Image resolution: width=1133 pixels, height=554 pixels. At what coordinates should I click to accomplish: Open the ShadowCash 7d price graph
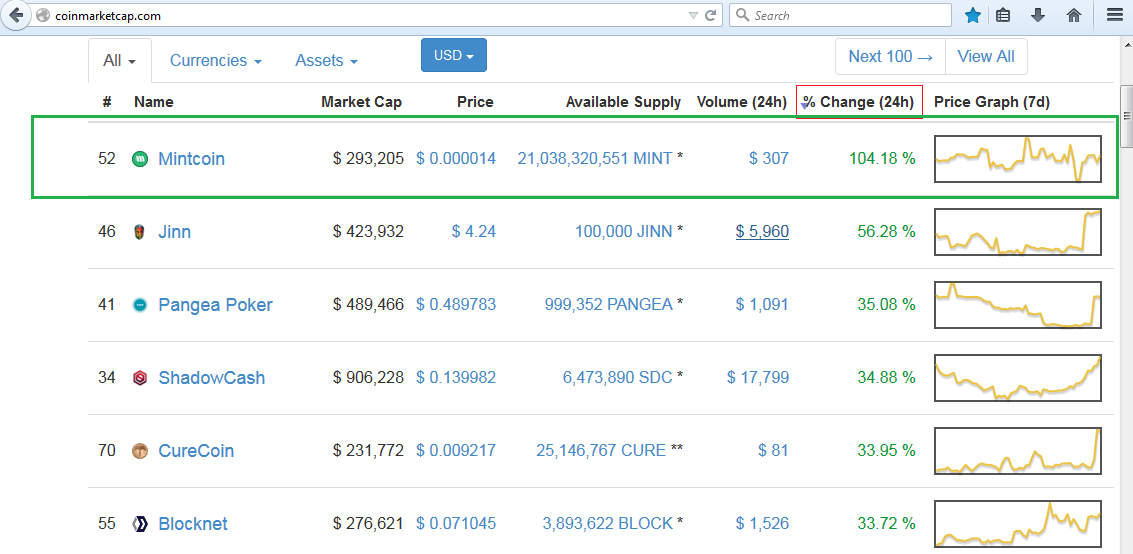pyautogui.click(x=1017, y=378)
